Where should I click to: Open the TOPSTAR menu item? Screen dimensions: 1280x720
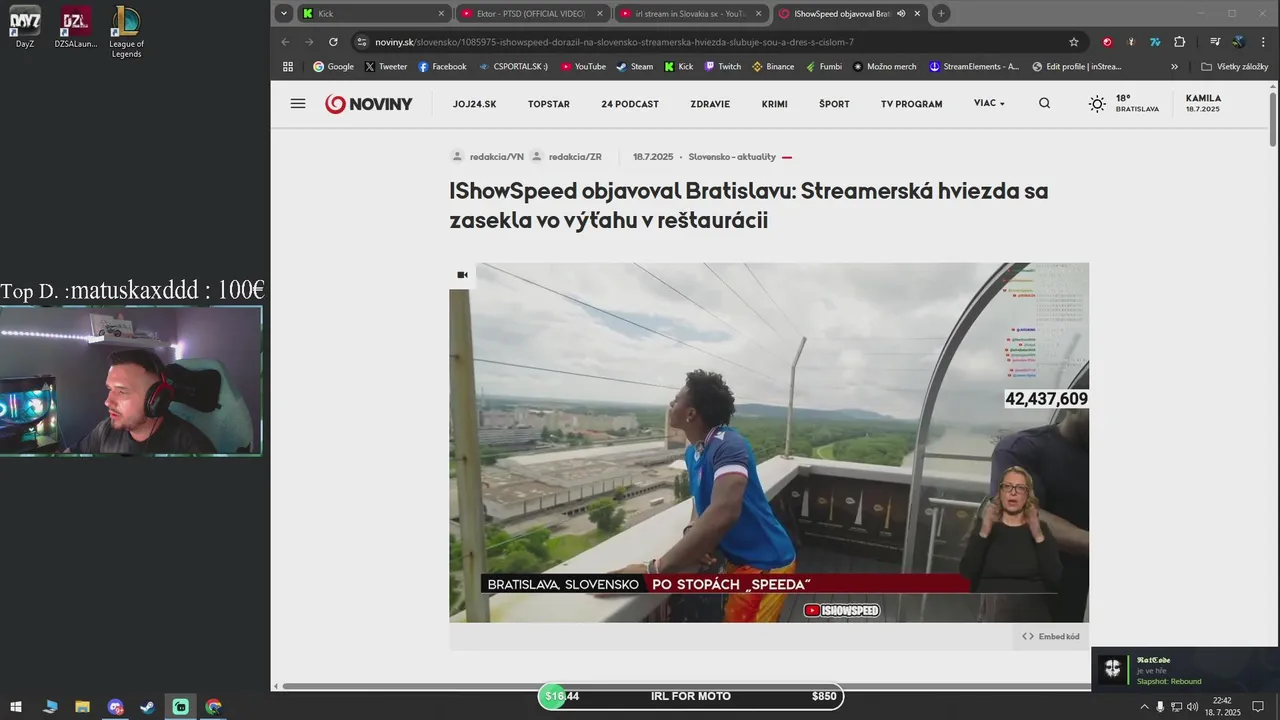pyautogui.click(x=549, y=104)
